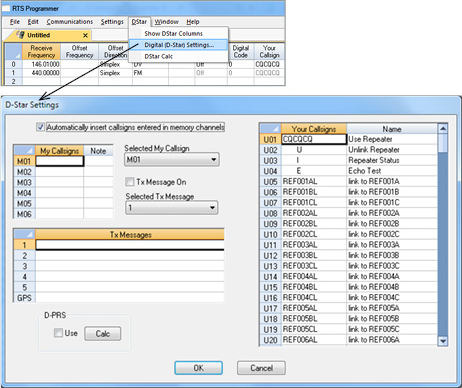462x388 pixels.
Task: Click 'link to REF005A' name cell
Action: point(392,308)
